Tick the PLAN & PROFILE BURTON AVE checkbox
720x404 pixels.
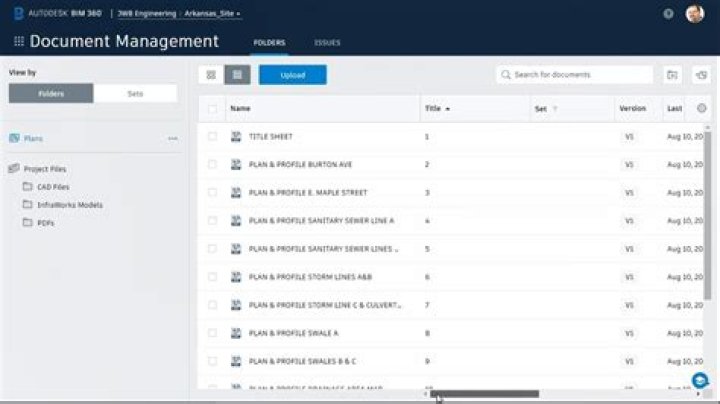(x=212, y=164)
